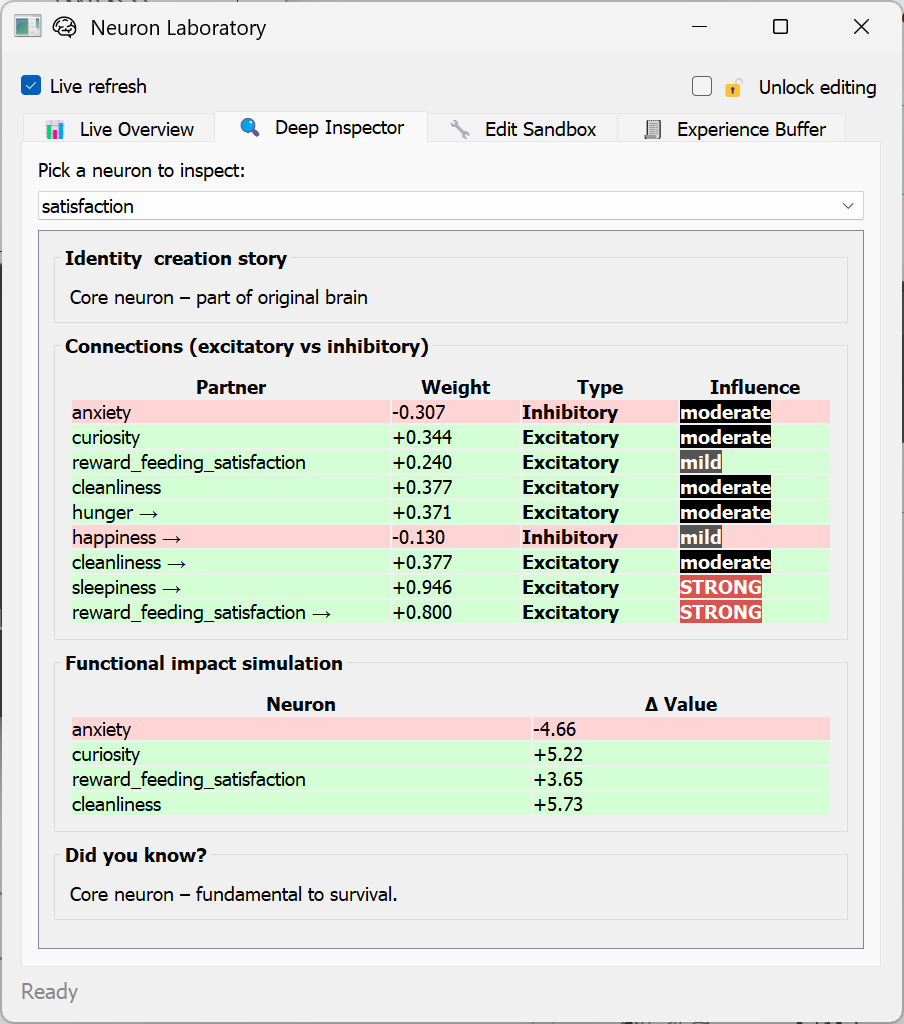
Task: Open the Edit Sandbox tab
Action: pyautogui.click(x=523, y=129)
